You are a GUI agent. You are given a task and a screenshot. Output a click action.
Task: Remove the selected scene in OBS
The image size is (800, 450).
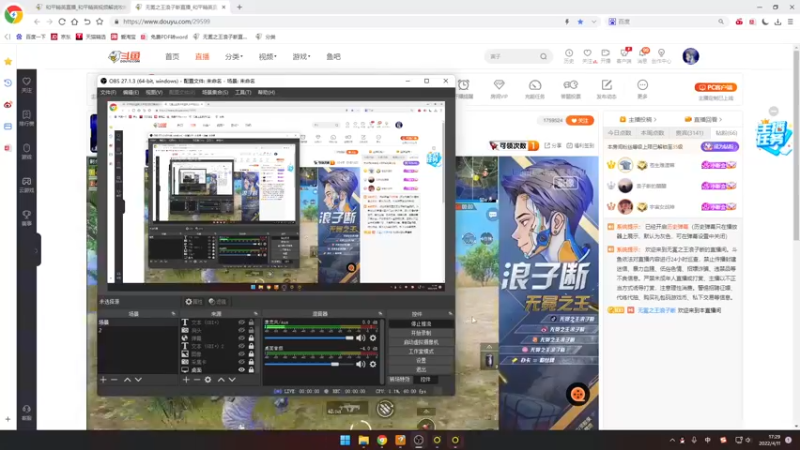click(x=114, y=380)
